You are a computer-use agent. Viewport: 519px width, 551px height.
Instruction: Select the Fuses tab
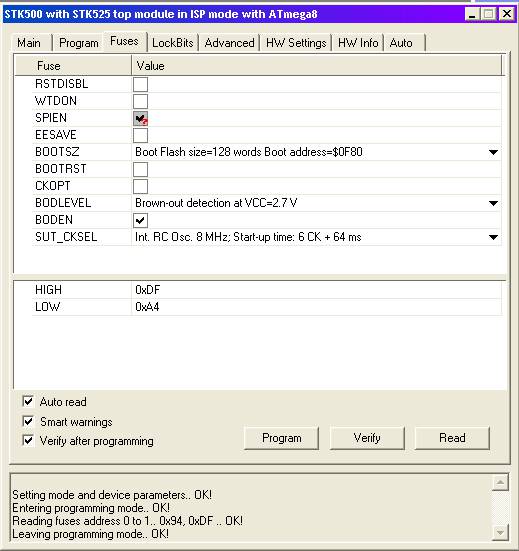[124, 41]
